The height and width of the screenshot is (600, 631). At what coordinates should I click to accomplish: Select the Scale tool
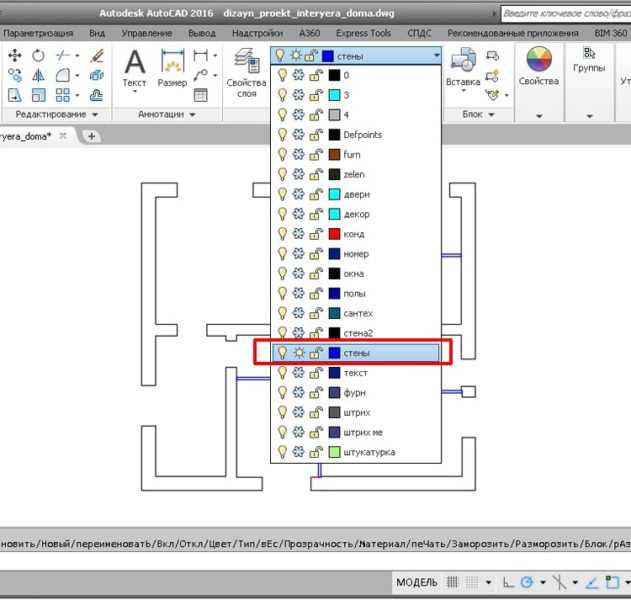click(39, 95)
